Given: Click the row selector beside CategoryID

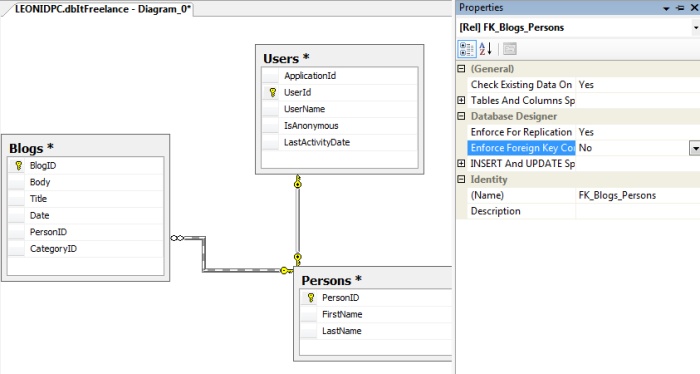Looking at the screenshot, I should tap(17, 249).
